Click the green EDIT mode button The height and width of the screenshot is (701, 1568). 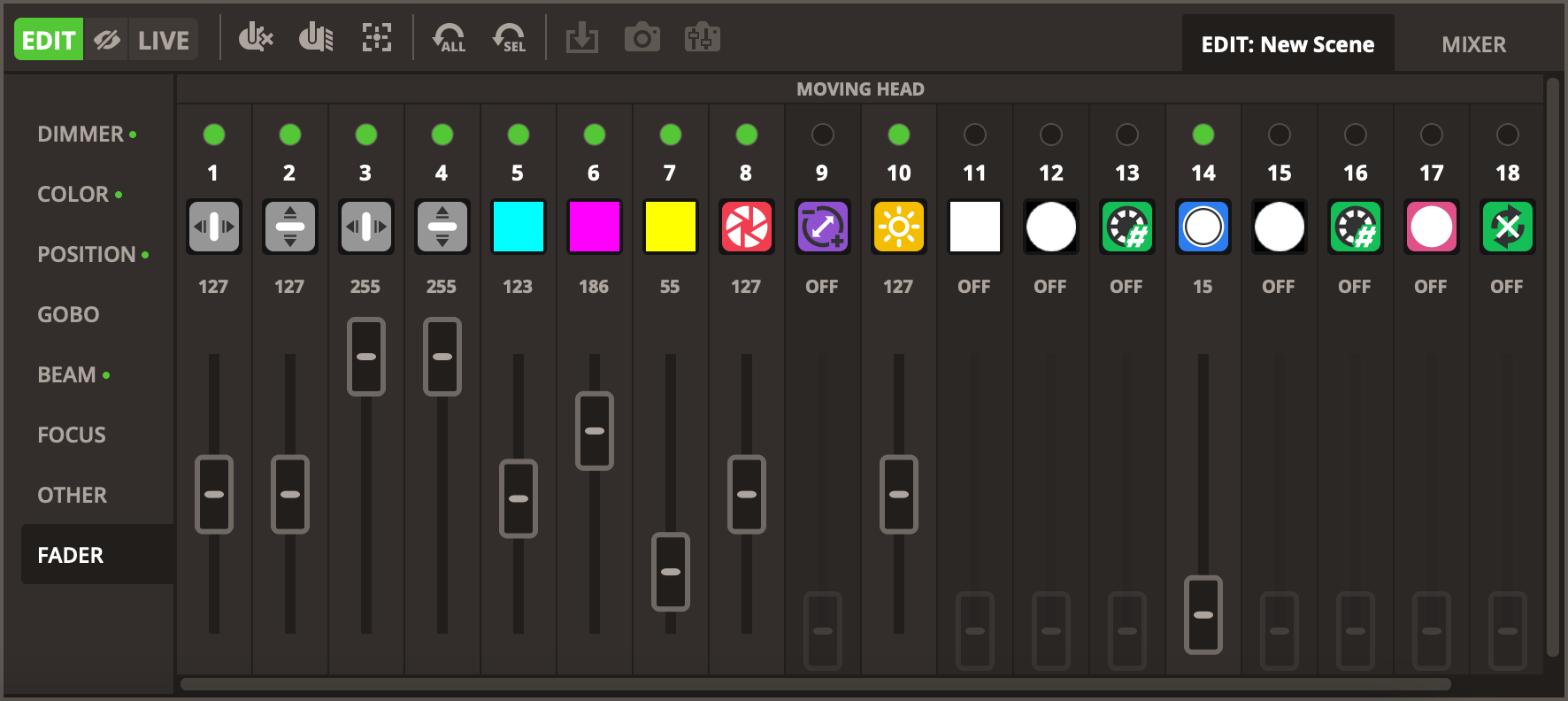pyautogui.click(x=49, y=40)
